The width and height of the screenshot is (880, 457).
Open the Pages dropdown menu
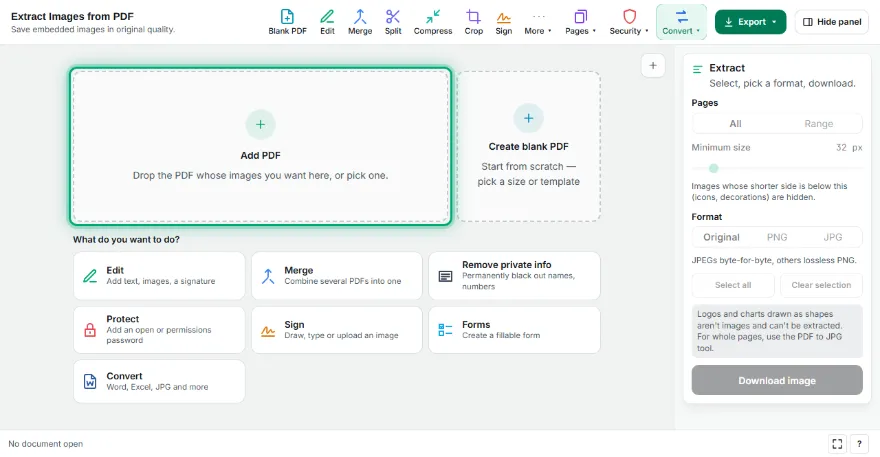(580, 22)
